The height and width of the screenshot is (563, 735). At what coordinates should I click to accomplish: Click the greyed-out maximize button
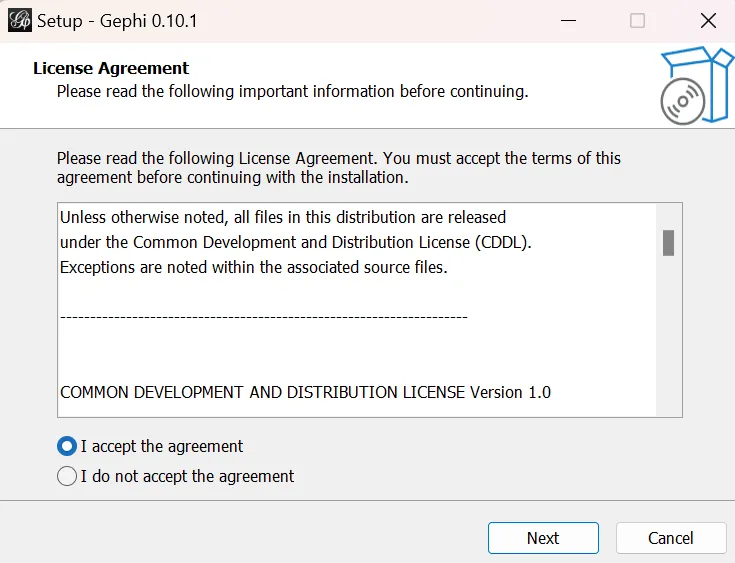click(637, 20)
